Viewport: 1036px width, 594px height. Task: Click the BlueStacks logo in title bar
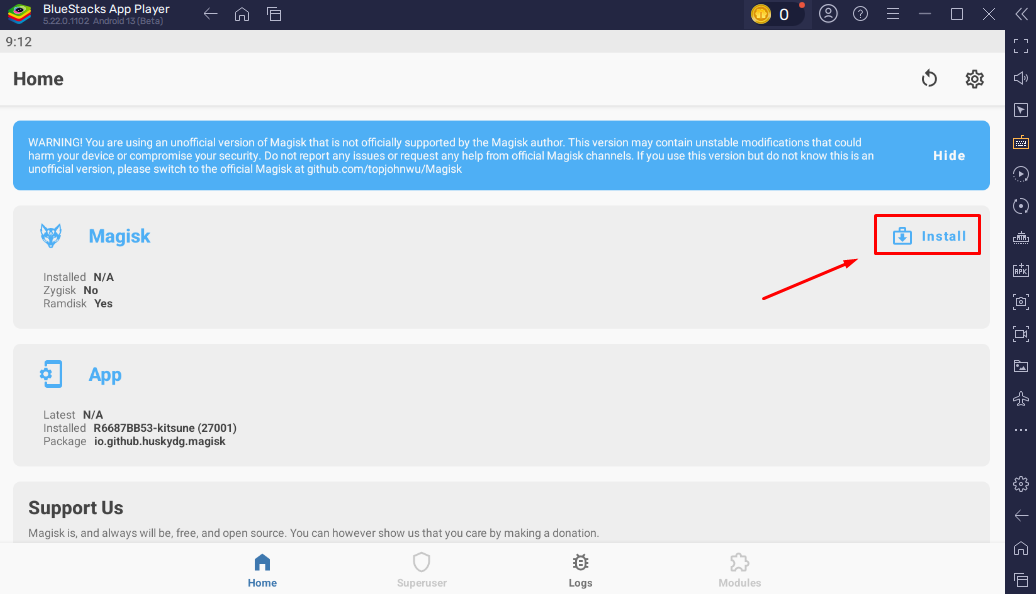(x=20, y=13)
